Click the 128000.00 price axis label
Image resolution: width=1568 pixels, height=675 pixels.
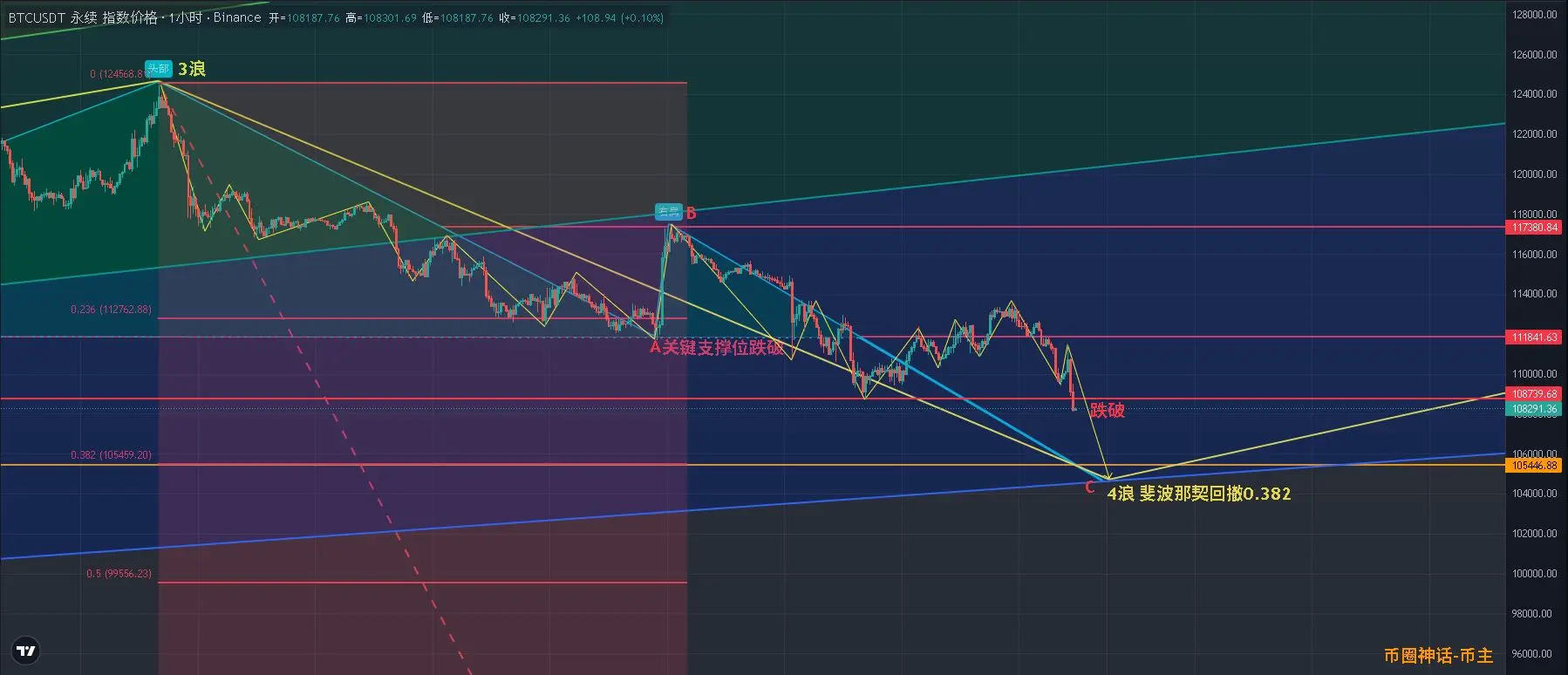(1534, 15)
